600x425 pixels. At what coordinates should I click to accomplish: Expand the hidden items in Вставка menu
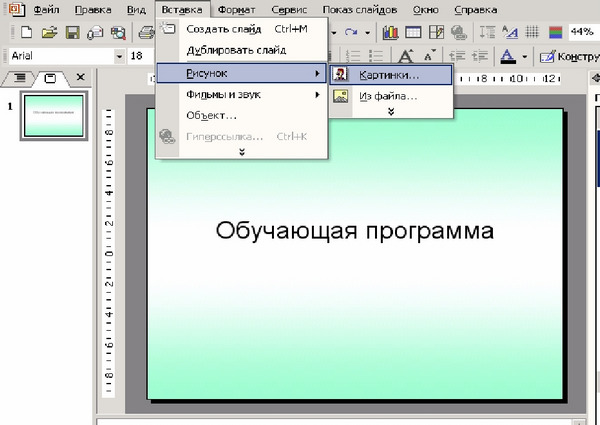point(241,151)
